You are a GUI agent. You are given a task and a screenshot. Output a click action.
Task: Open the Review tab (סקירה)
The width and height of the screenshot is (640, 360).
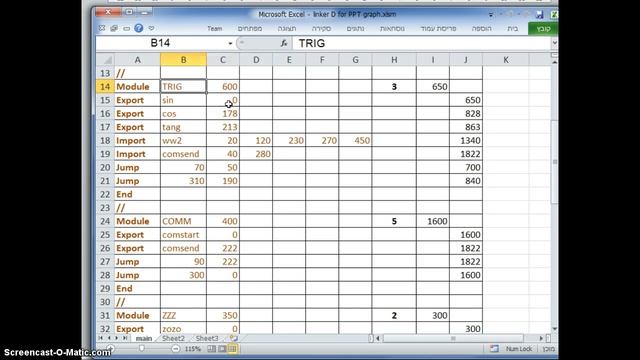coord(321,29)
